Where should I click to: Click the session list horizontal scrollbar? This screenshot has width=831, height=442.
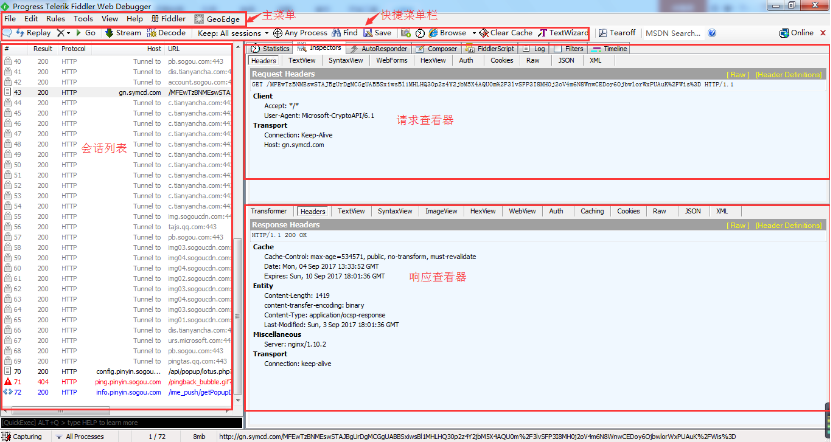coord(61,411)
